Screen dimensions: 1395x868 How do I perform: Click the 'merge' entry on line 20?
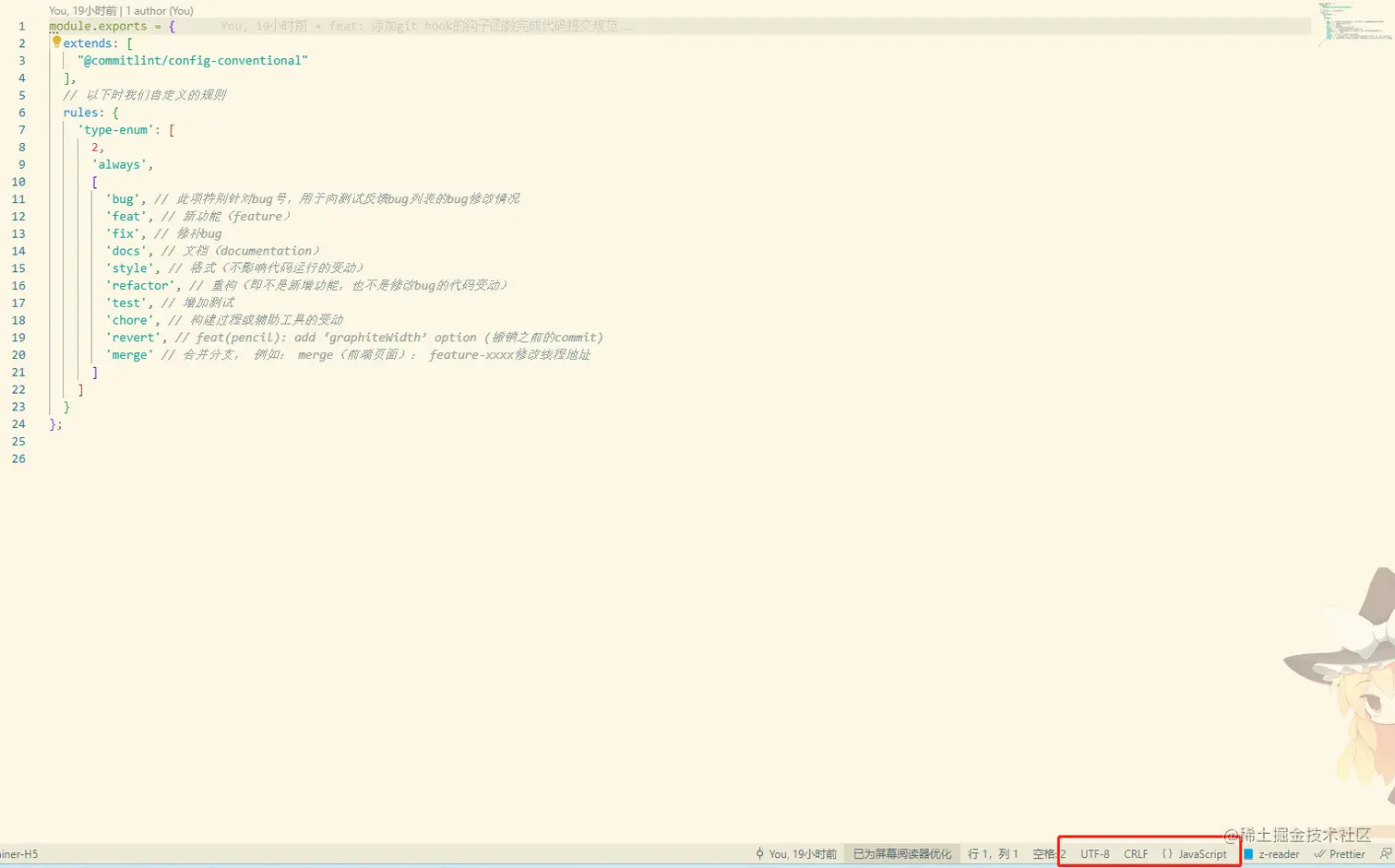[x=130, y=355]
